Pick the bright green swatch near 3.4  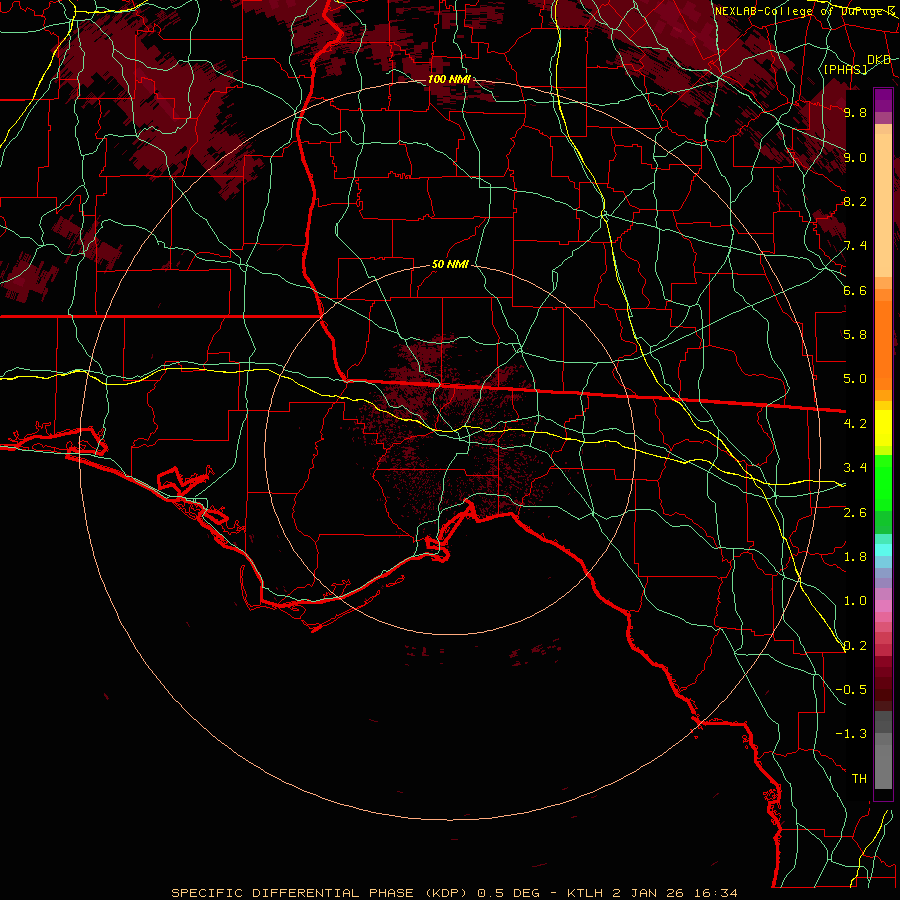[883, 481]
